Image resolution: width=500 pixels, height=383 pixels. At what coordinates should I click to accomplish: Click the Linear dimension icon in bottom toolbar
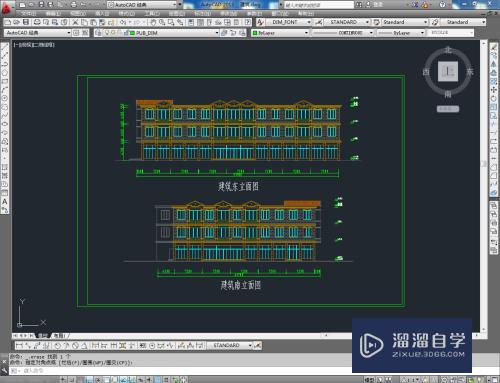coord(19,346)
